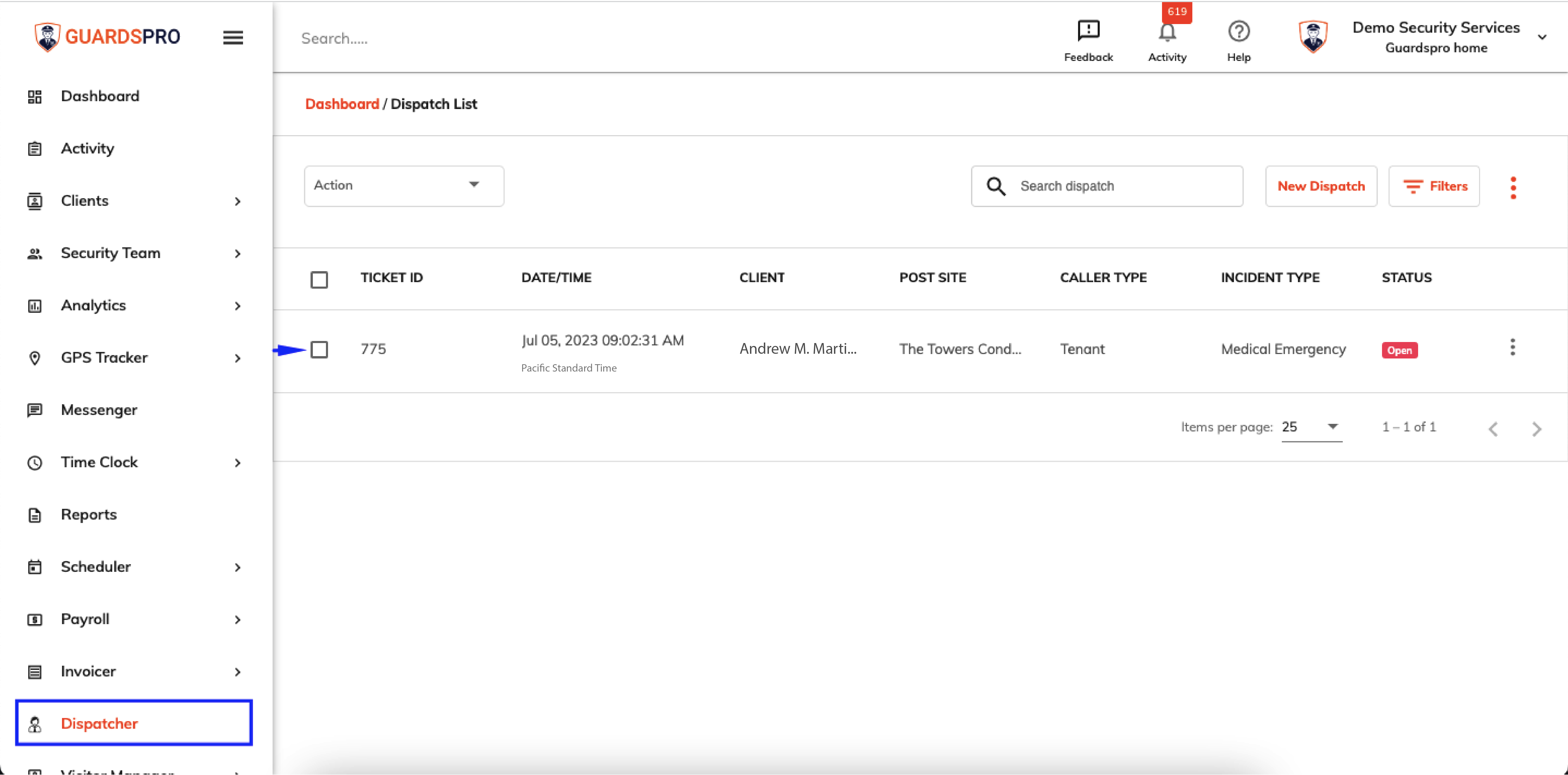Open the Messenger panel
Image resolution: width=1568 pixels, height=775 pixels.
click(x=99, y=409)
